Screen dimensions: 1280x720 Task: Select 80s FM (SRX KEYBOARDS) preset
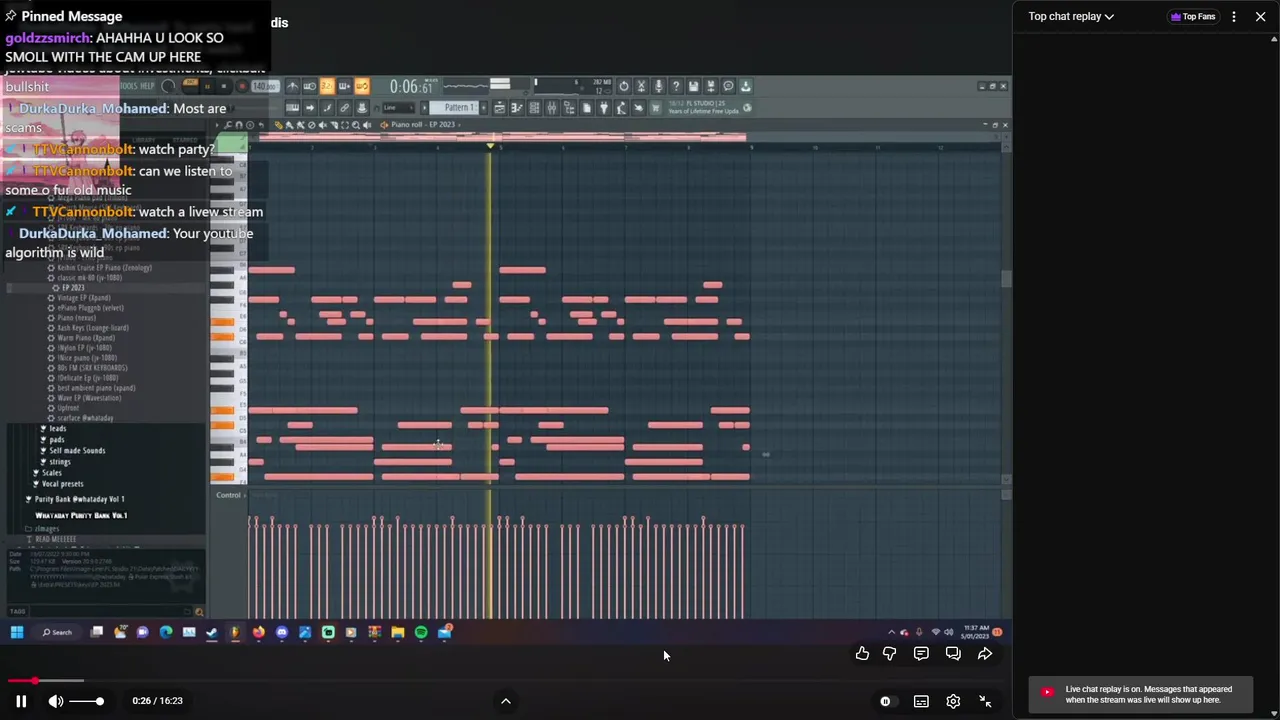[92, 368]
